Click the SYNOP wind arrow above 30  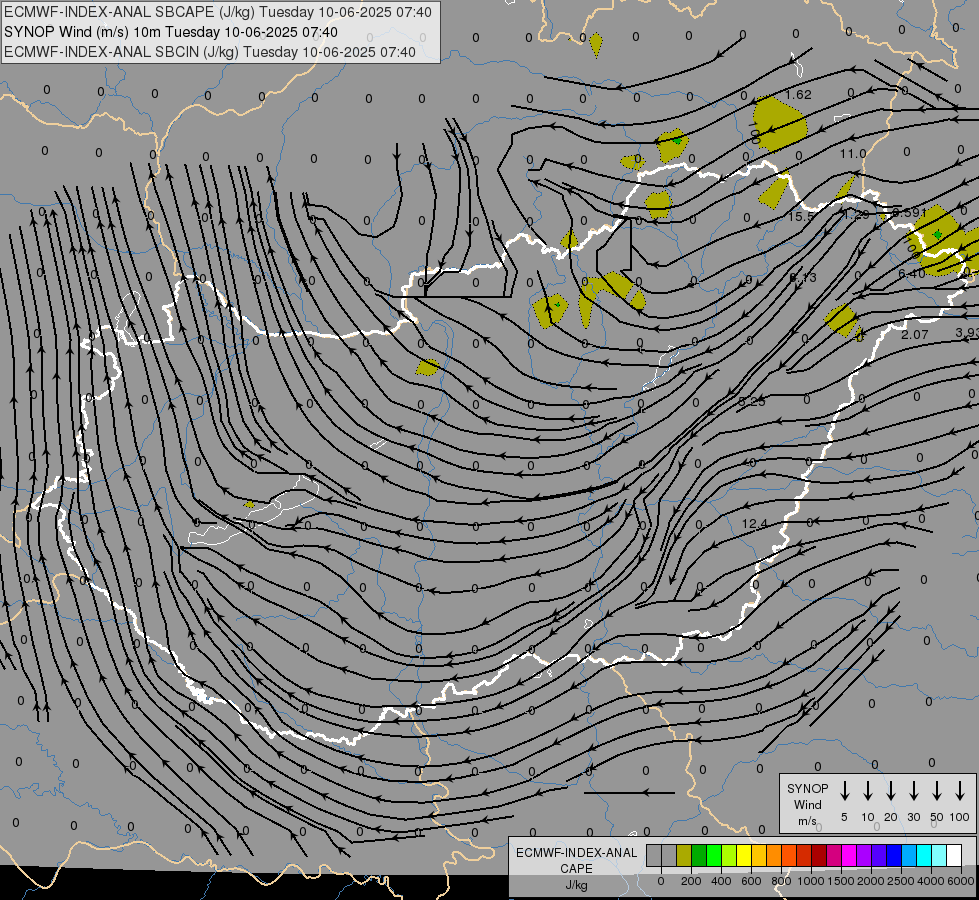pos(914,790)
